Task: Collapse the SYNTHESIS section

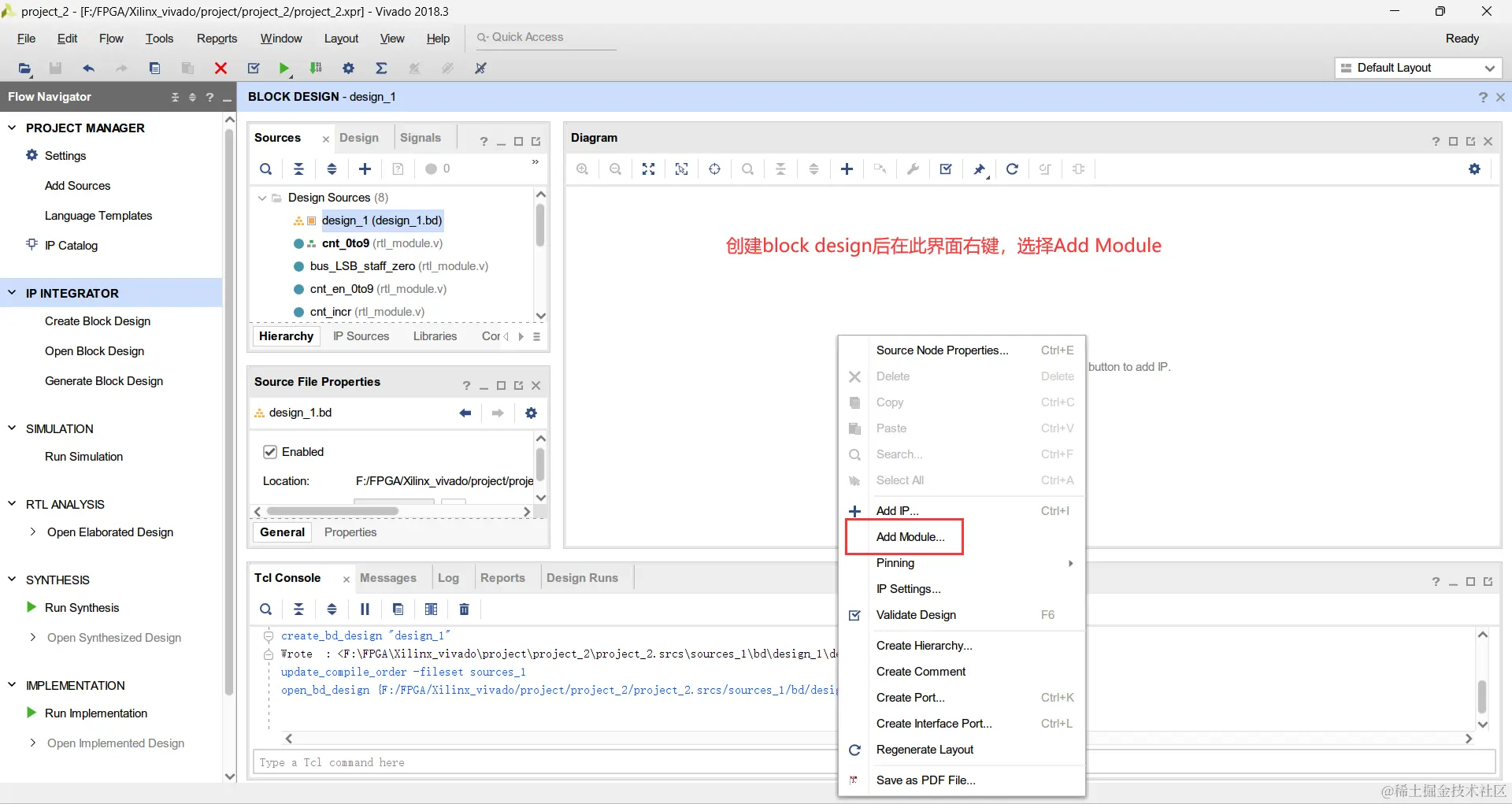Action: tap(12, 580)
